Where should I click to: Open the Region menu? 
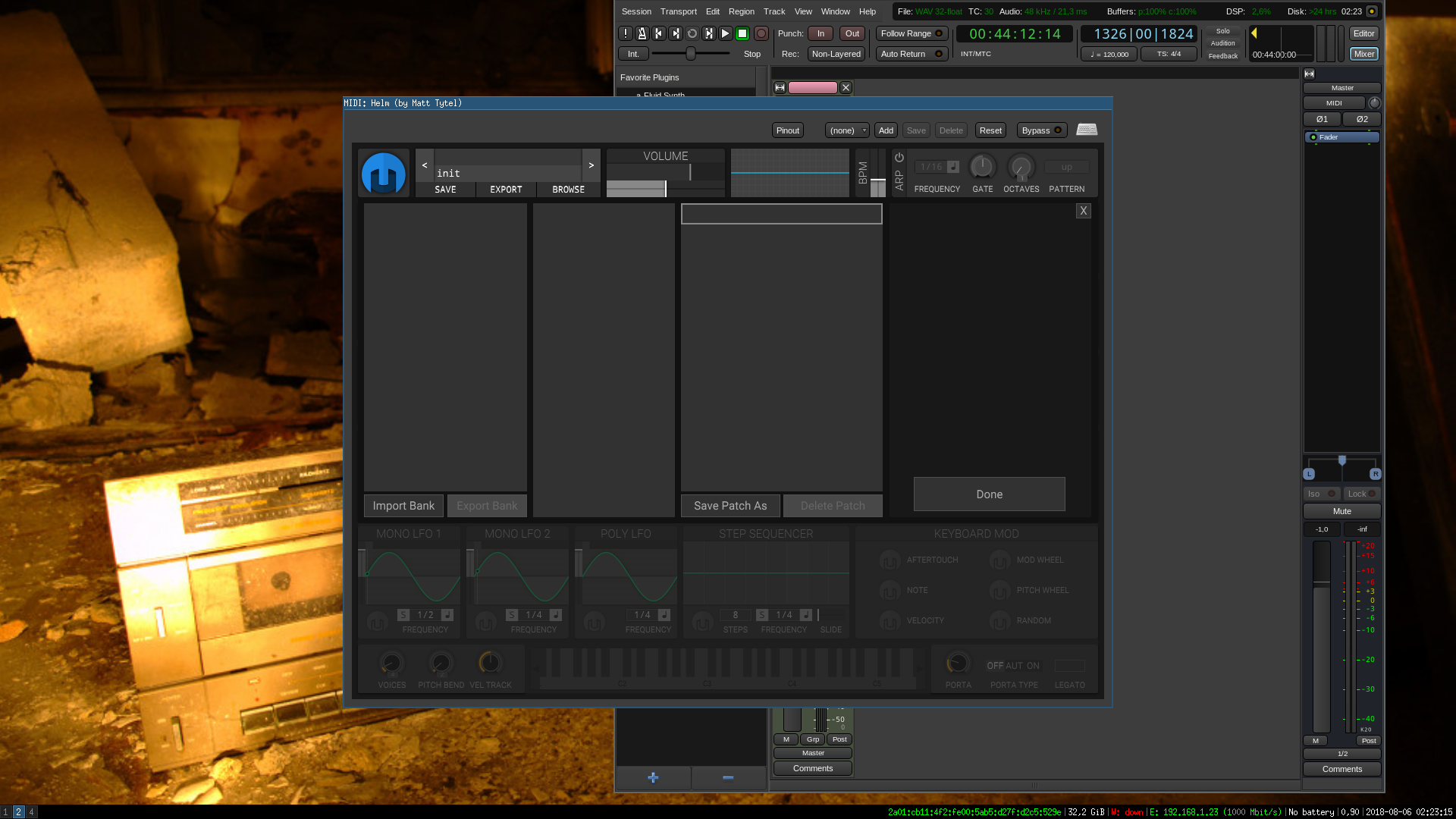(741, 11)
